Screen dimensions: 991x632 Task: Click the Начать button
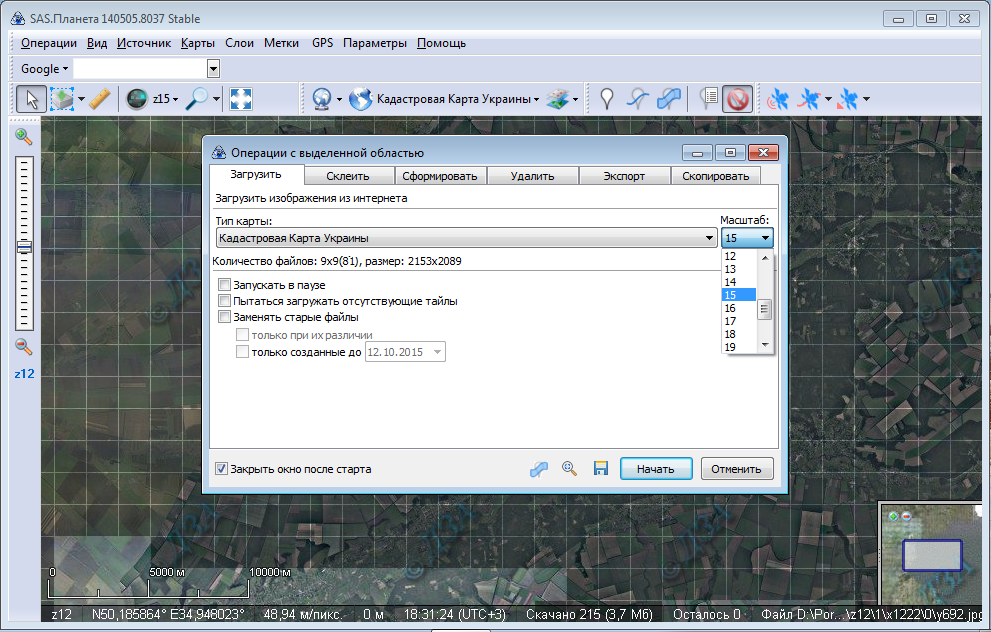(x=656, y=469)
